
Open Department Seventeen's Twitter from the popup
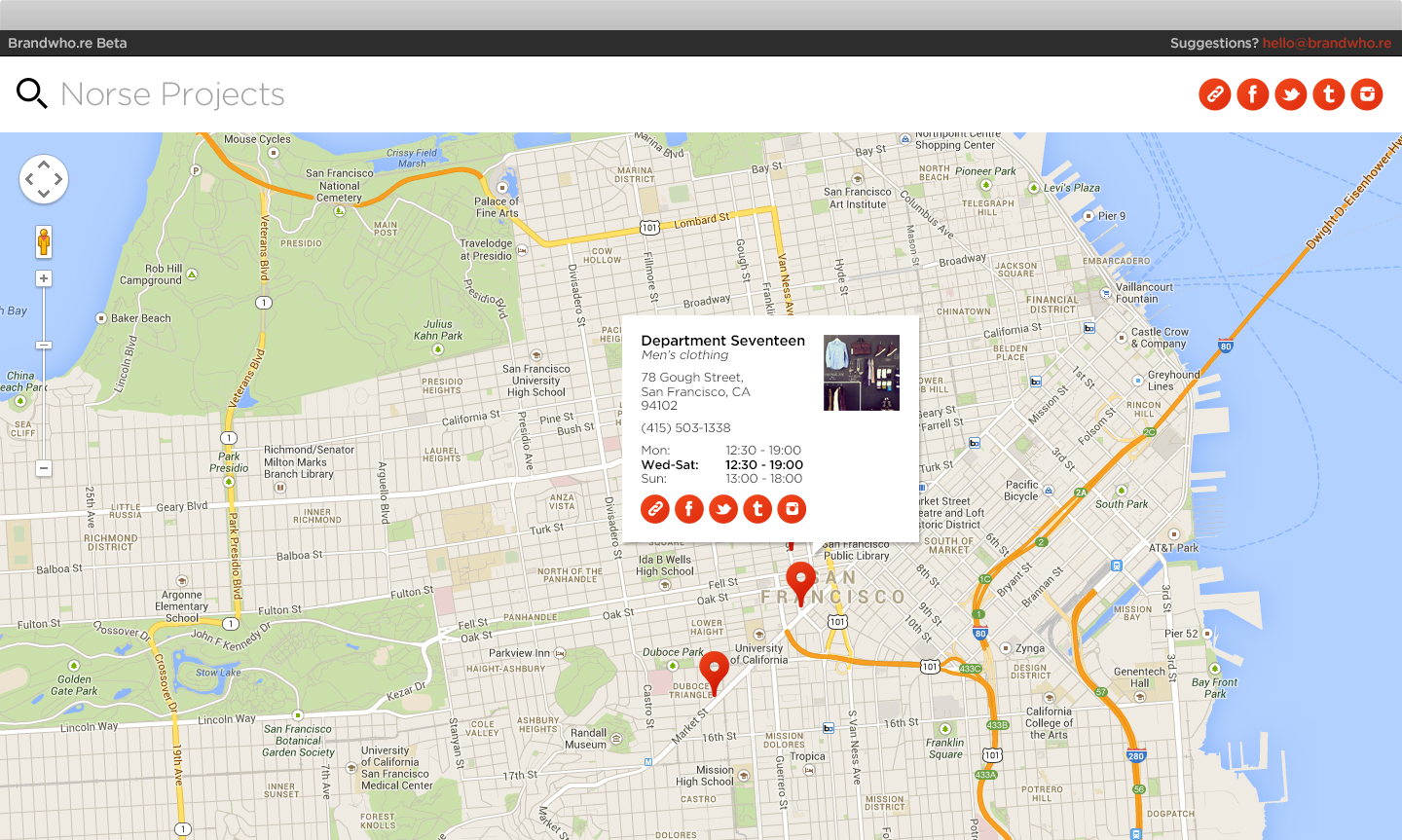point(723,509)
